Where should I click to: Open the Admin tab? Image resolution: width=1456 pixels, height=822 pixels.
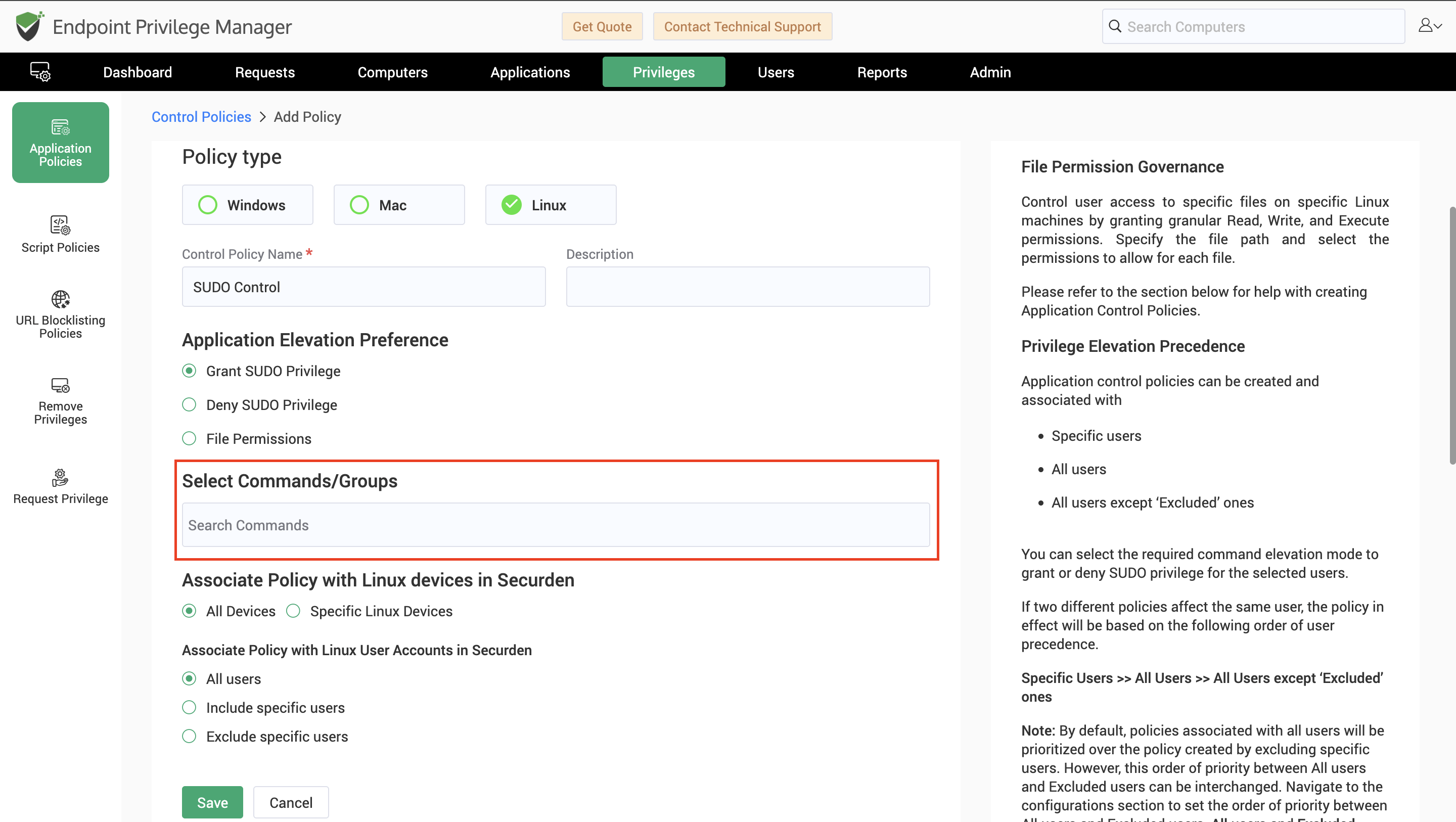point(990,72)
